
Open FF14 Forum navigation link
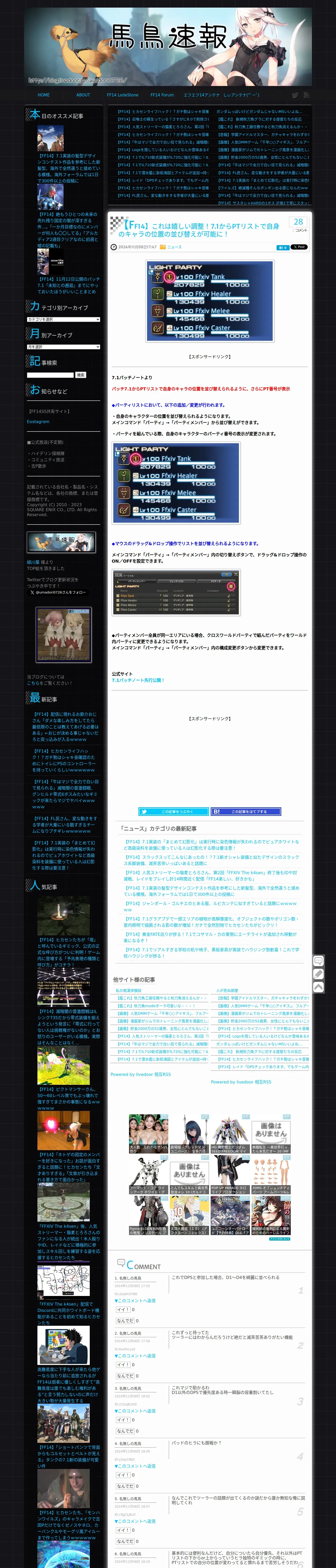[162, 95]
